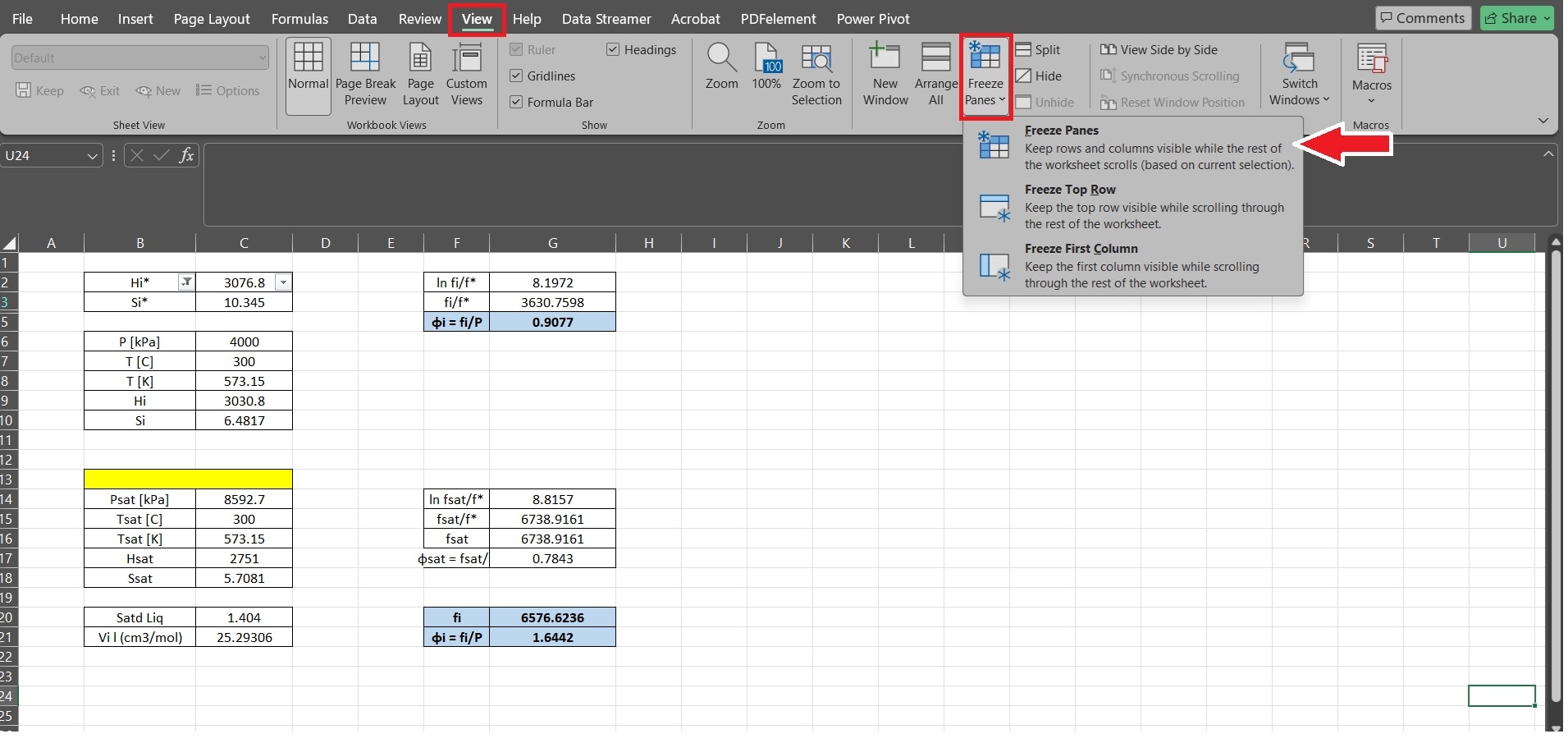This screenshot has height=743, width=1568.
Task: Collapse the ribbon chevron
Action: click(1543, 121)
